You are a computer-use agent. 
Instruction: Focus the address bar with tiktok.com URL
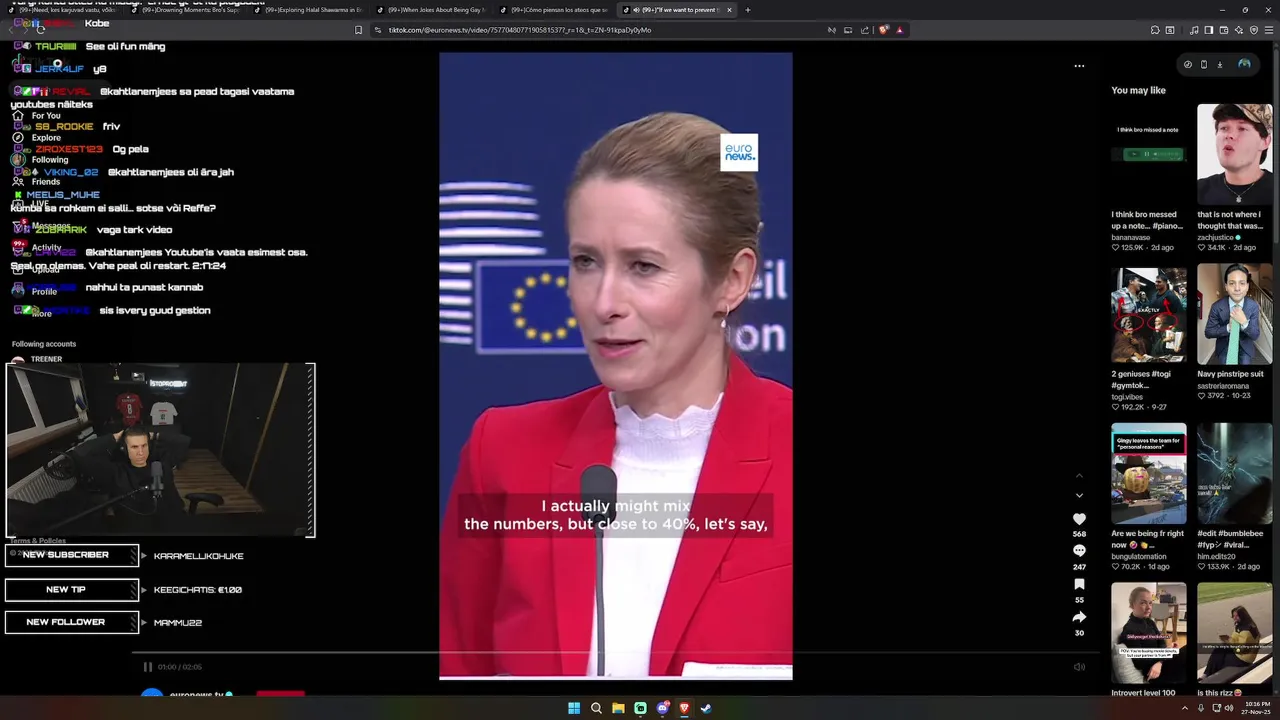click(600, 30)
